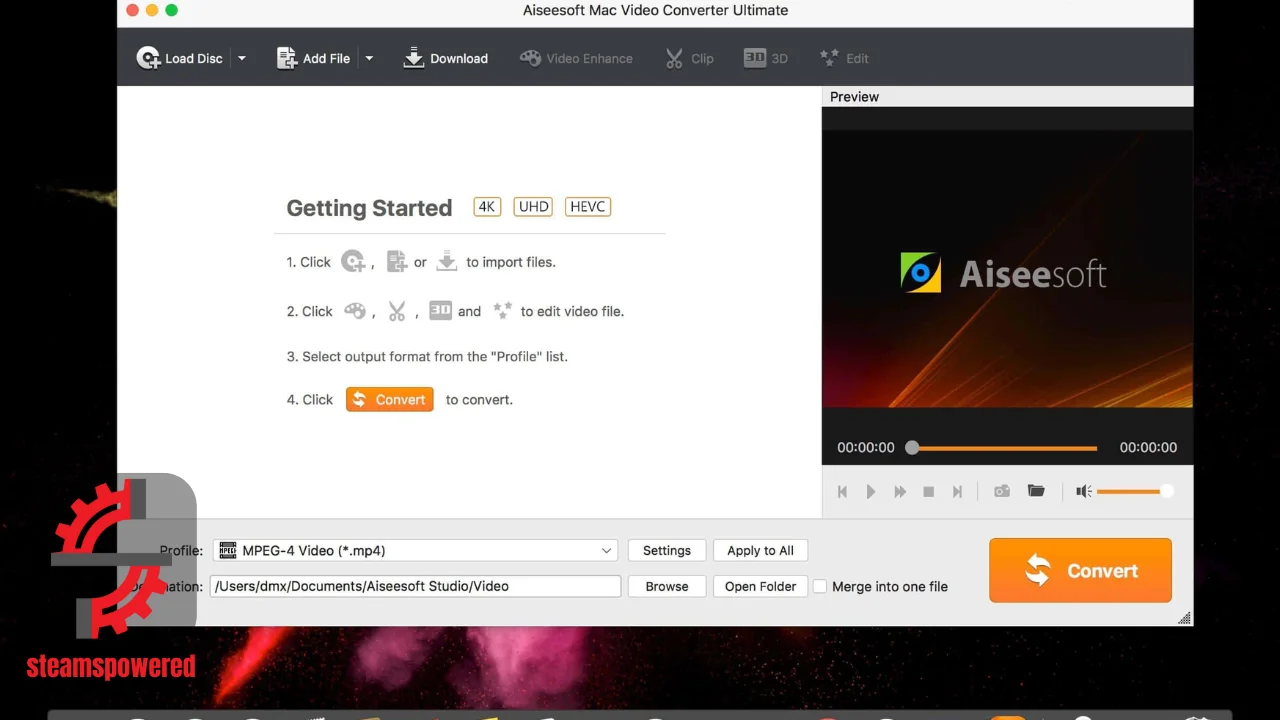Open the Profile format dropdown
Image resolution: width=1280 pixels, height=720 pixels.
point(416,550)
